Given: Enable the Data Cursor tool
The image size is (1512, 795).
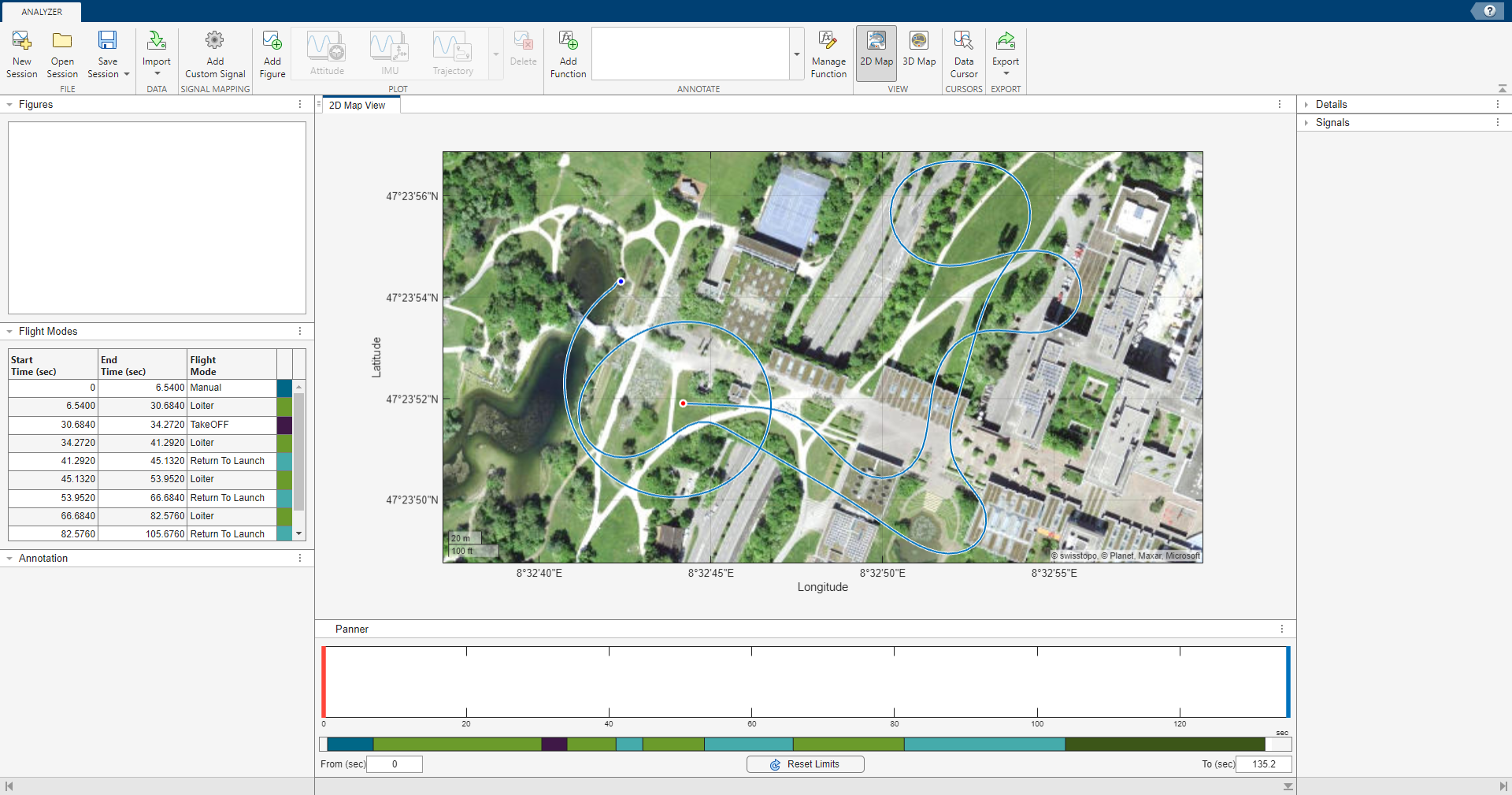Looking at the screenshot, I should [x=963, y=52].
